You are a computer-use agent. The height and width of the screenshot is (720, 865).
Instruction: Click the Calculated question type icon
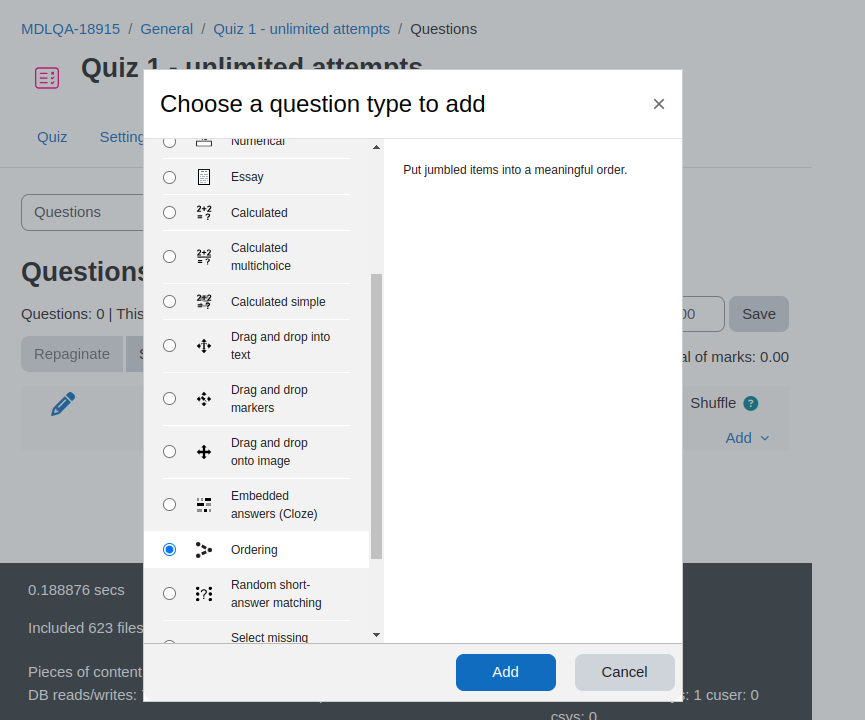pyautogui.click(x=204, y=212)
